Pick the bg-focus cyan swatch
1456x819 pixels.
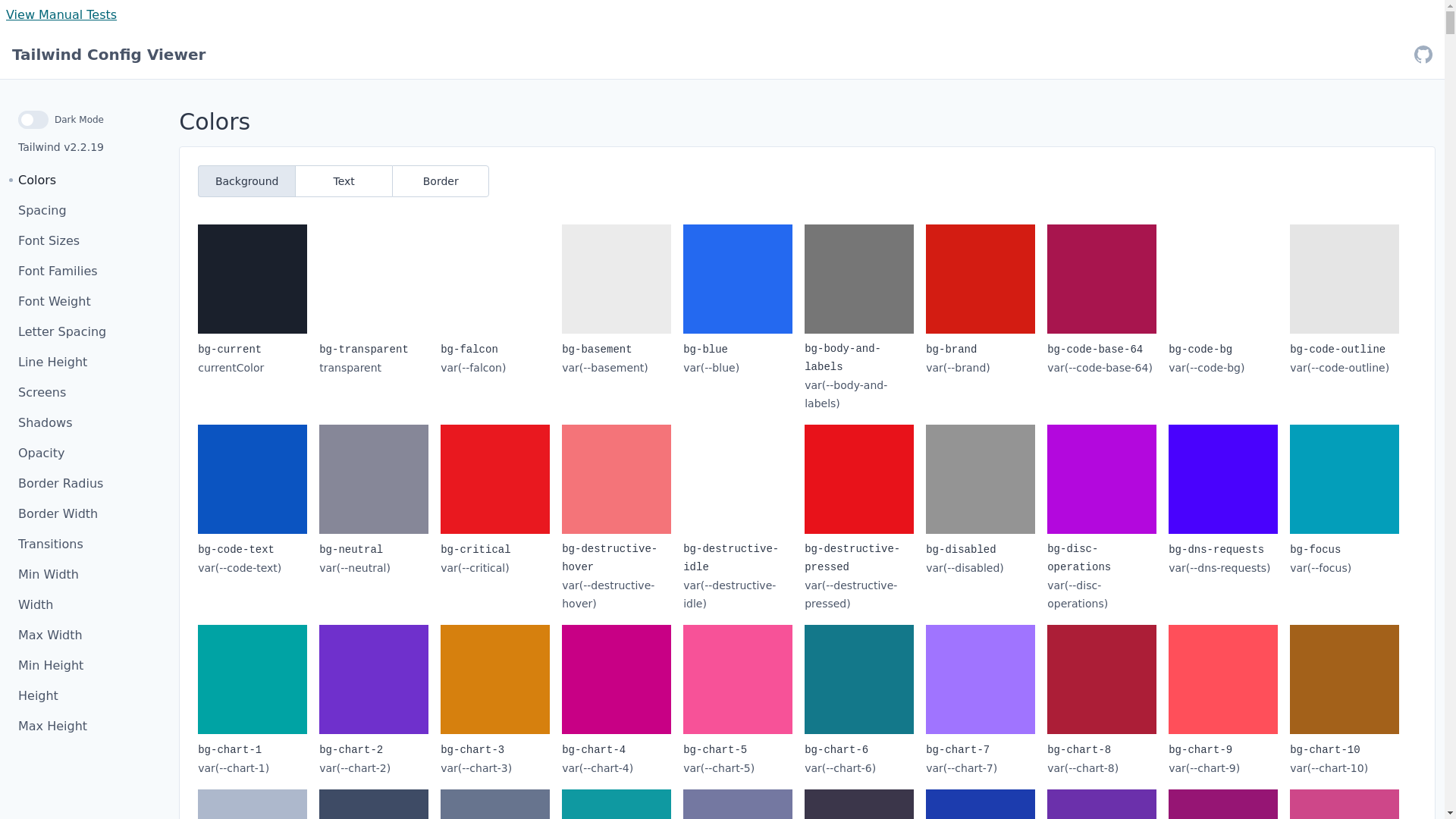coord(1345,479)
